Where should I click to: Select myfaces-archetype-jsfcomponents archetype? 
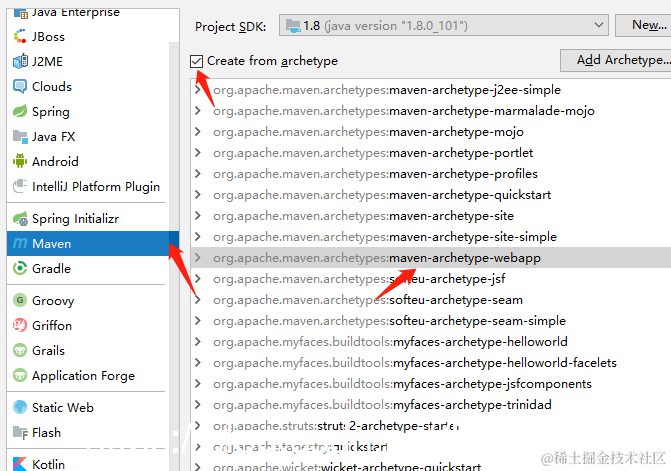[x=492, y=384]
